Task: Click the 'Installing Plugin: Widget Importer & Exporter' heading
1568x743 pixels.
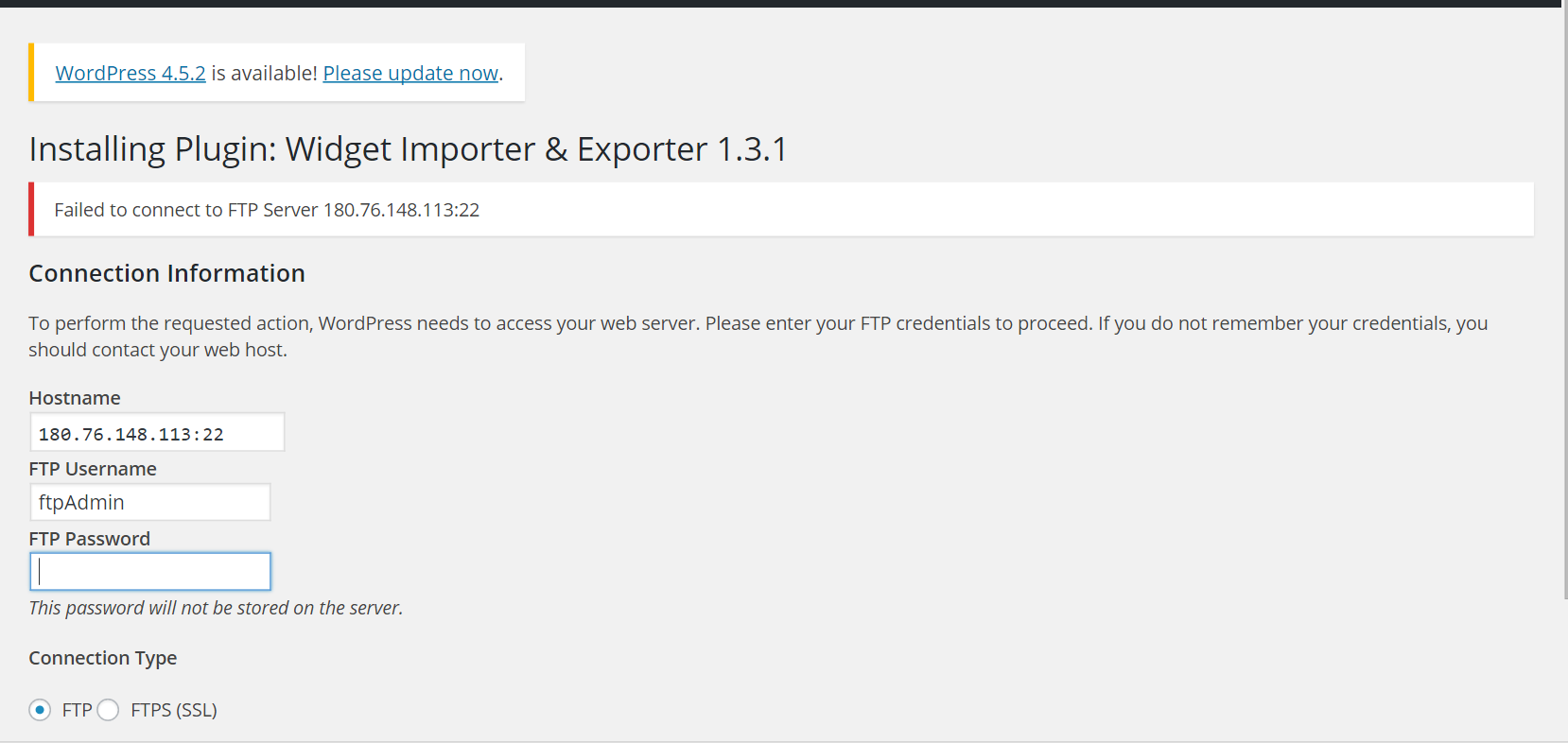Action: pos(408,149)
